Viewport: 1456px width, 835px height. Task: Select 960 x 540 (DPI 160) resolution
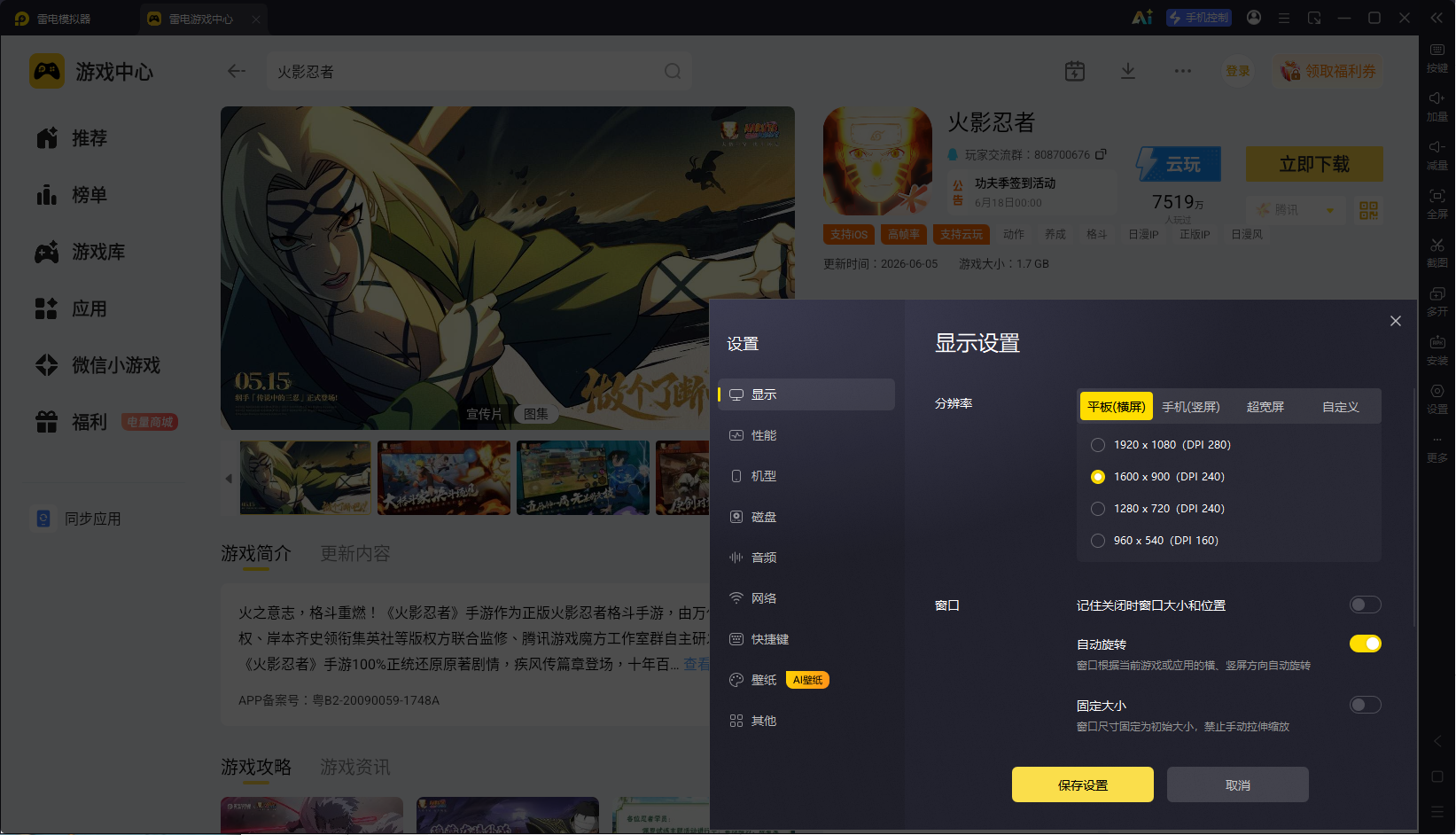pos(1098,541)
